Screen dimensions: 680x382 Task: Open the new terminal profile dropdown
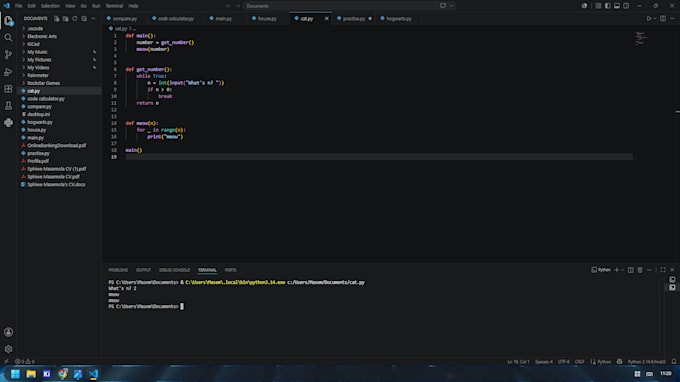(623, 270)
